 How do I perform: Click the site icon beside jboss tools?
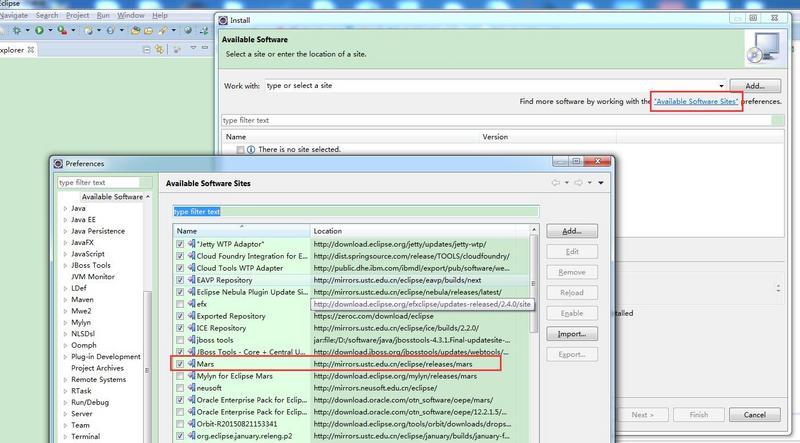pyautogui.click(x=191, y=339)
